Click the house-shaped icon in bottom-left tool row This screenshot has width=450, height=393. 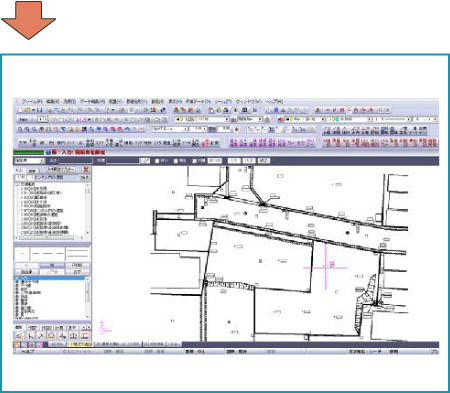[x=51, y=336]
